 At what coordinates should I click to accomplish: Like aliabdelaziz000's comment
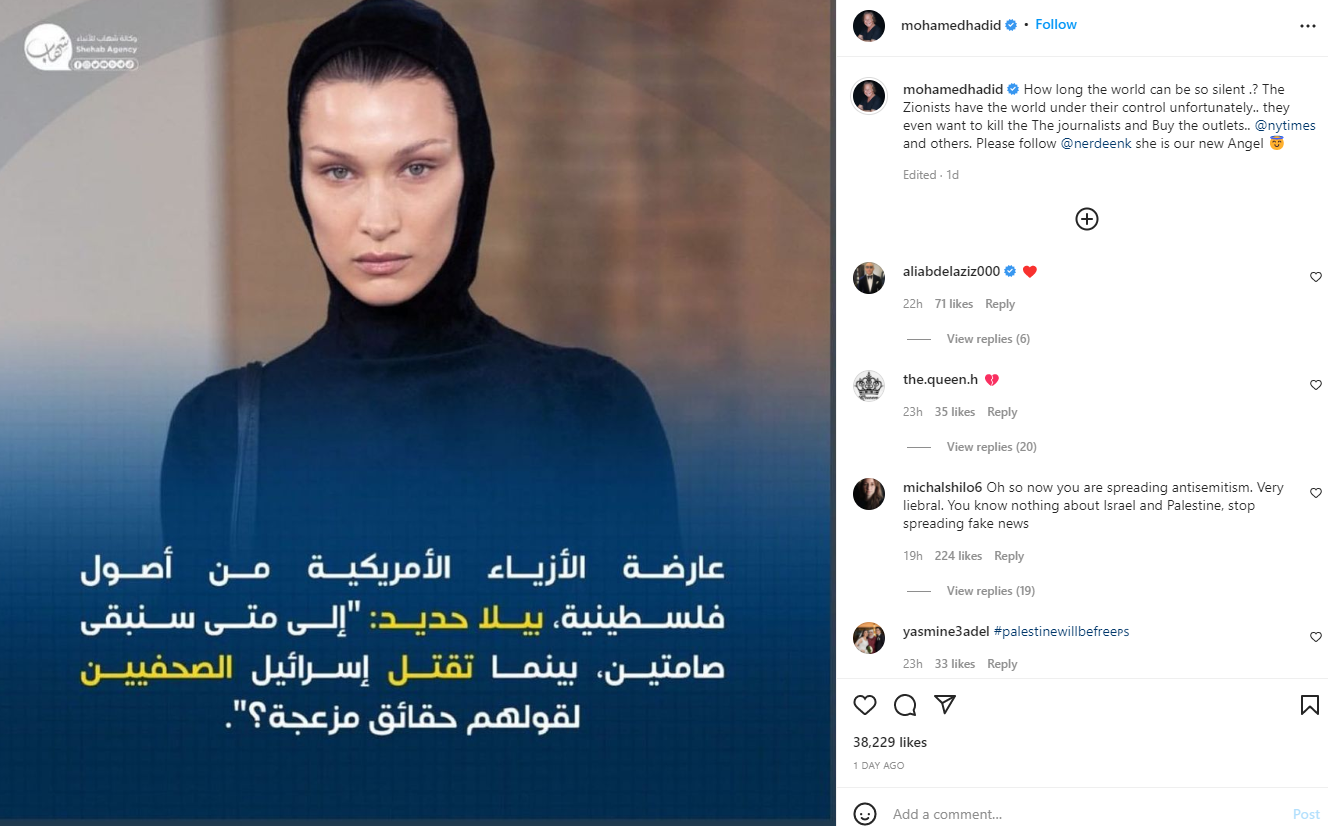[x=1315, y=277]
